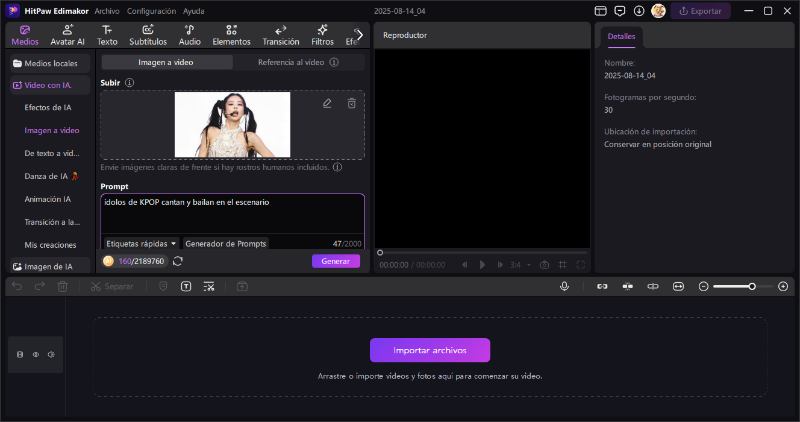Open the Avatar AI tab
This screenshot has width=800, height=422.
pos(67,35)
